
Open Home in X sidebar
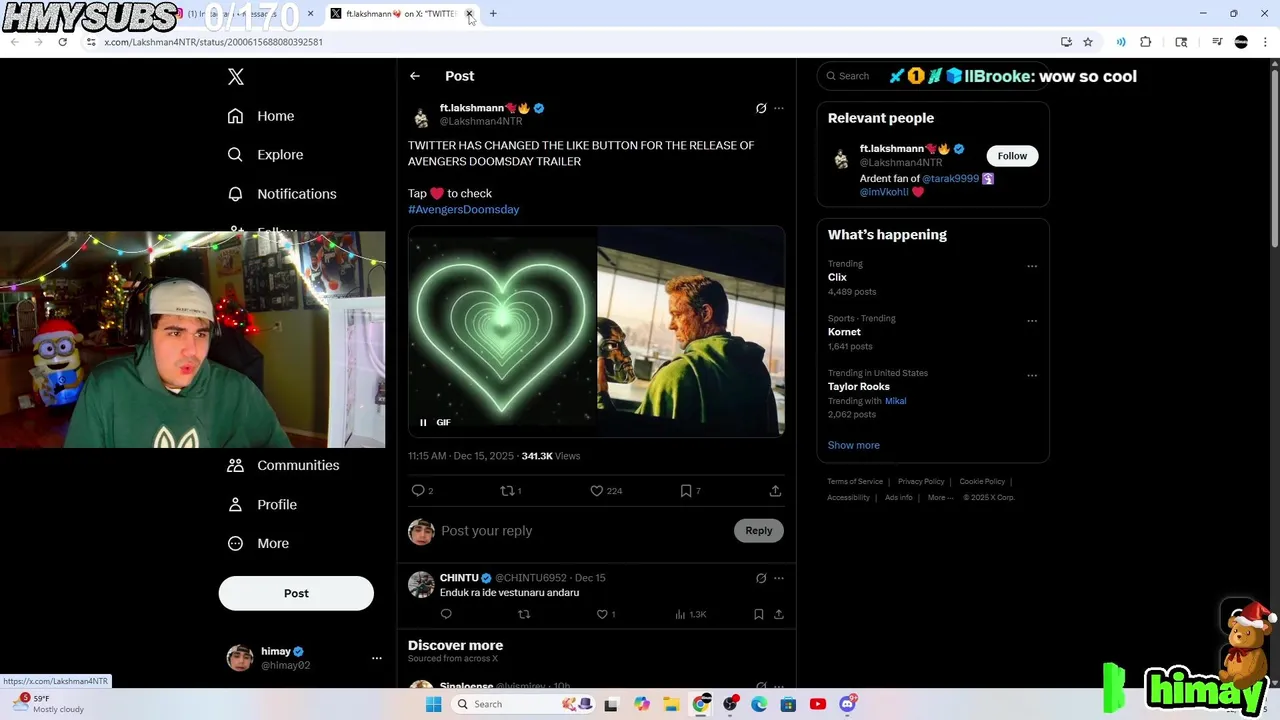261,116
